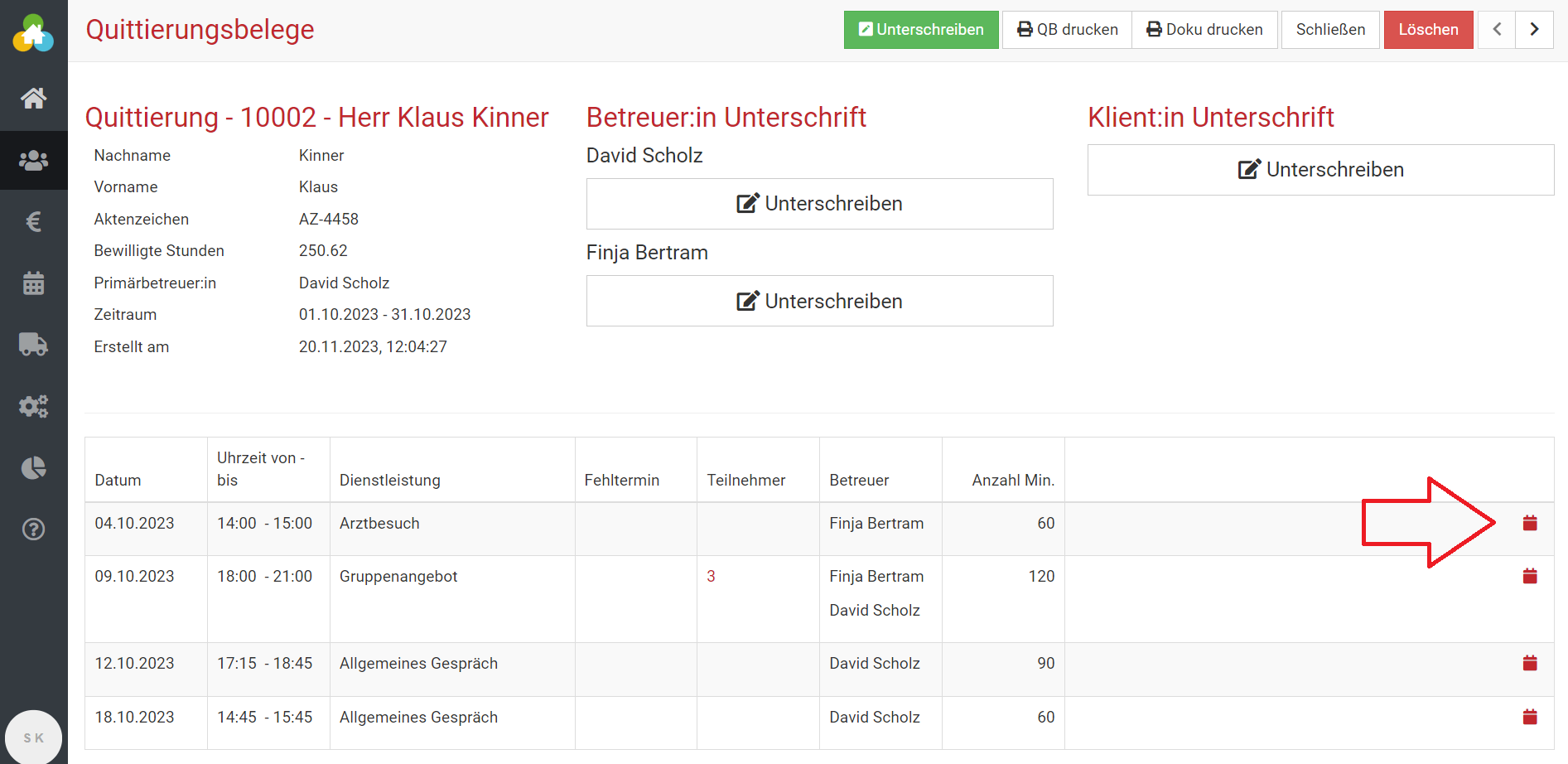The image size is (1568, 764).
Task: Open the home dashboard sidebar icon
Action: coord(33,99)
